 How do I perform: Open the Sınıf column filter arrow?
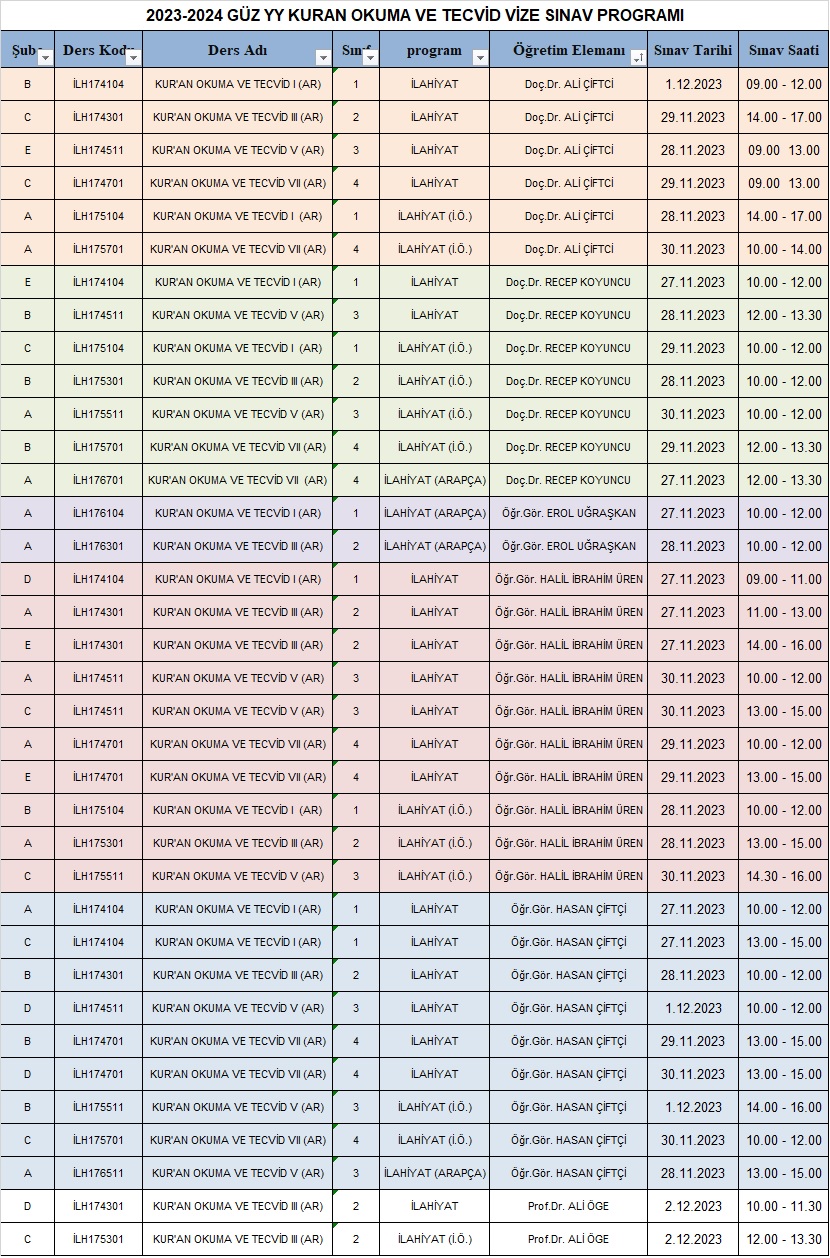370,58
